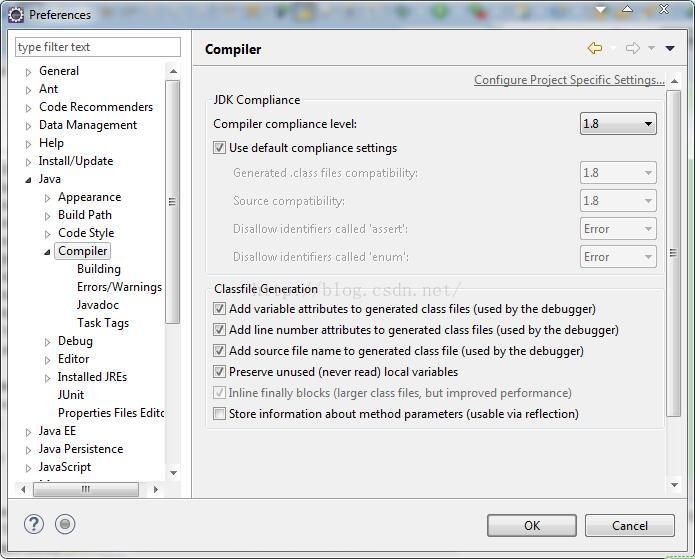The height and width of the screenshot is (559, 695).
Task: Expand the Debug tree node
Action: 47,342
